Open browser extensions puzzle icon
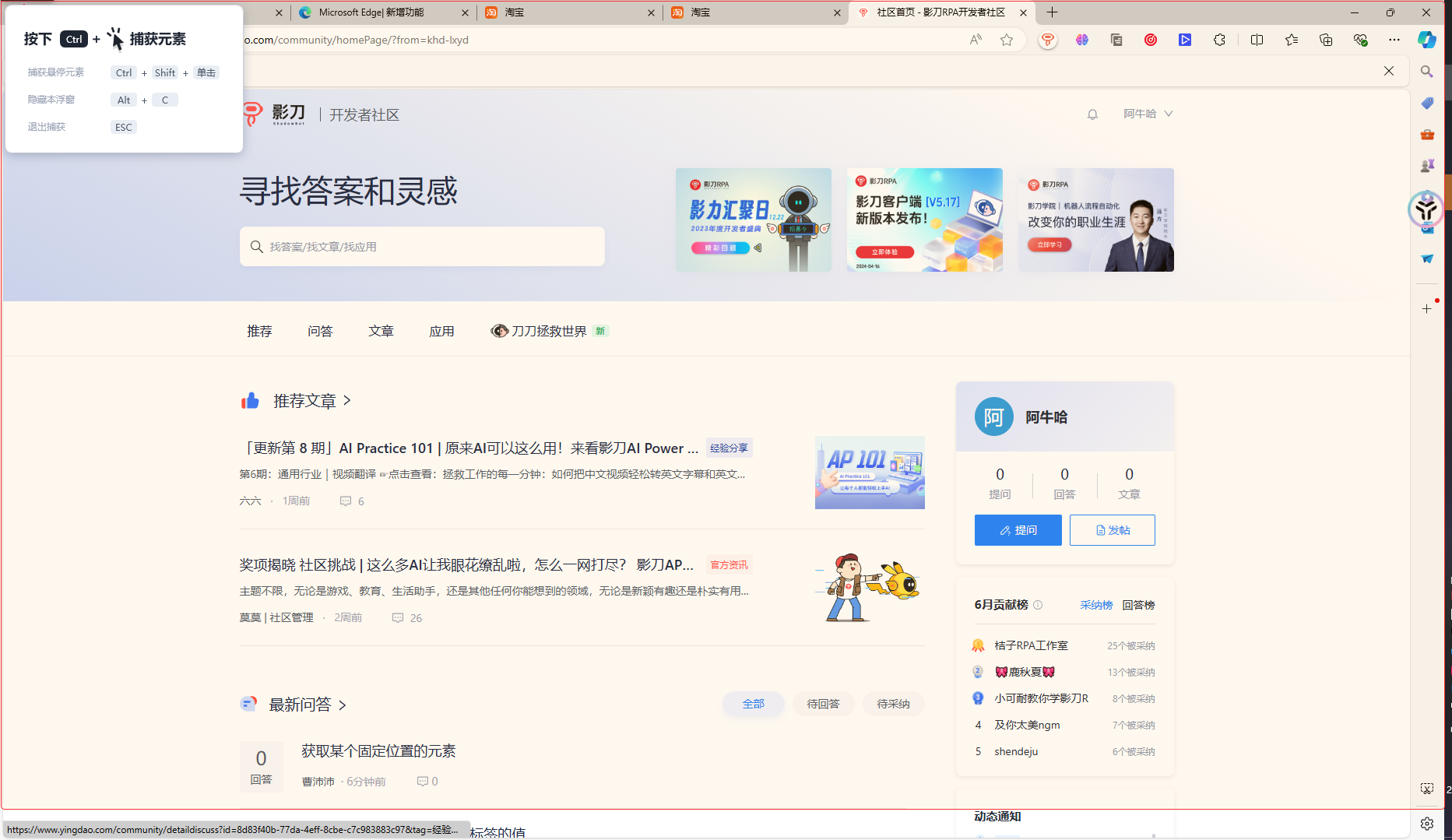The image size is (1452, 840). point(1219,40)
